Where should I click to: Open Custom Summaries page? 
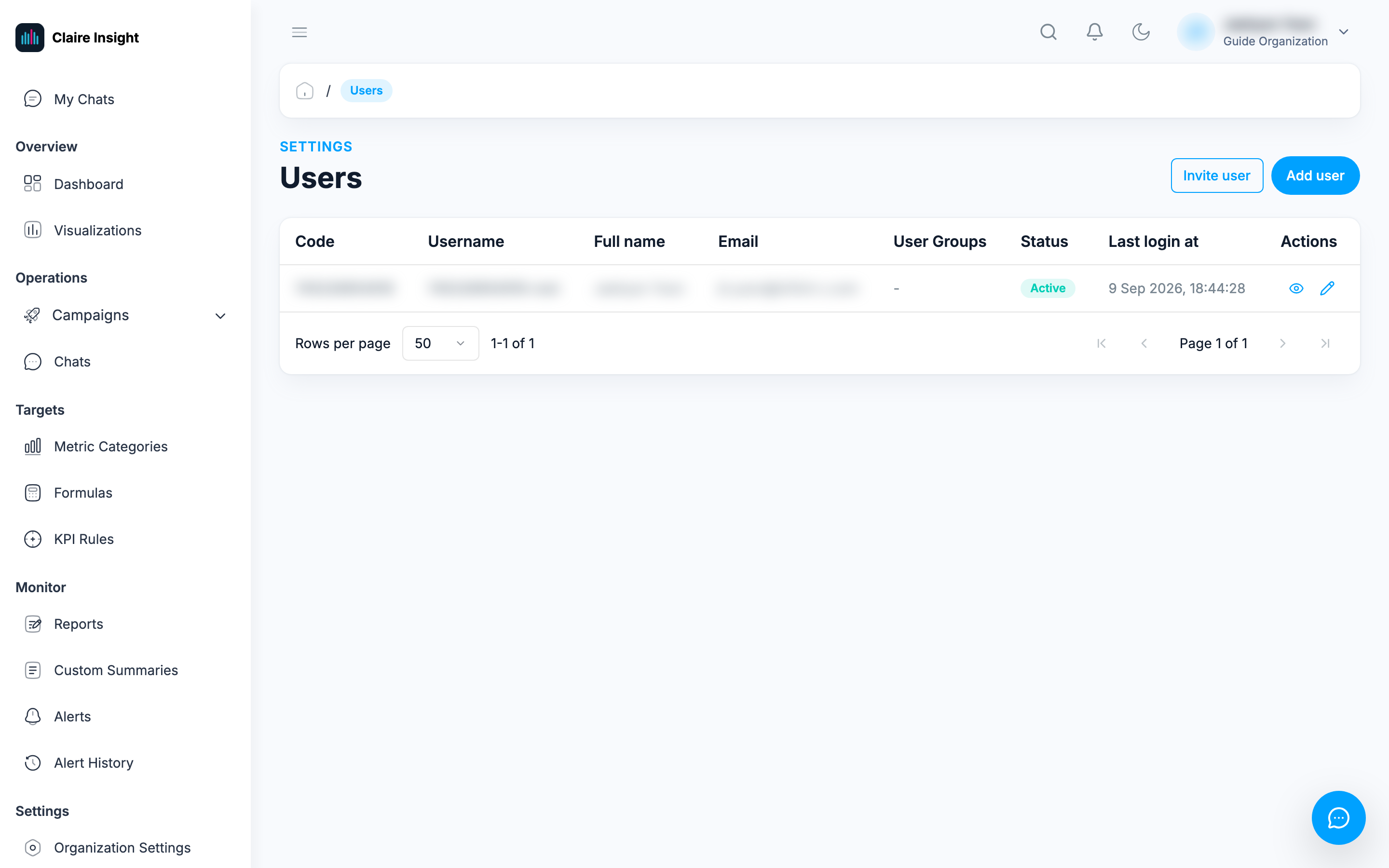click(x=116, y=670)
